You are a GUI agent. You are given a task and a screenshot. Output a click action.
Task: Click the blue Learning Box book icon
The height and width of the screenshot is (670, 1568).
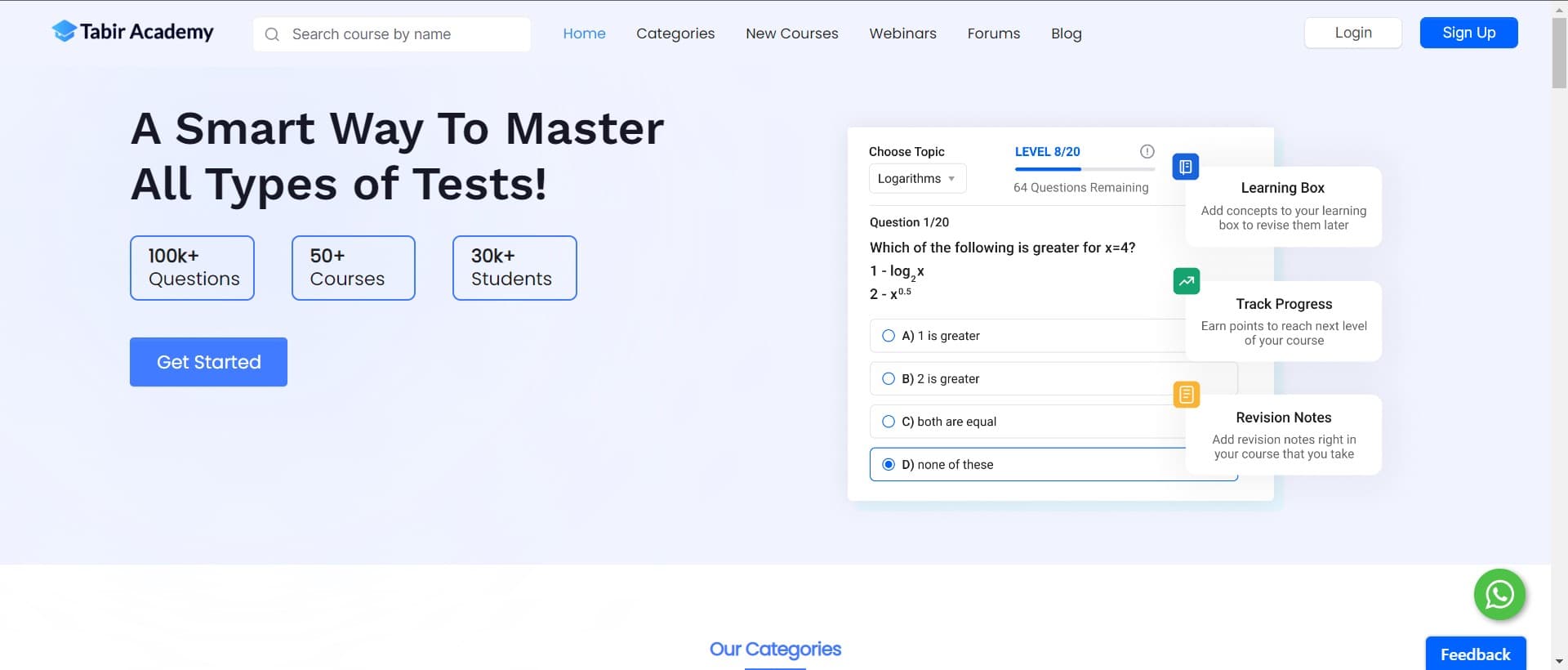coord(1185,167)
